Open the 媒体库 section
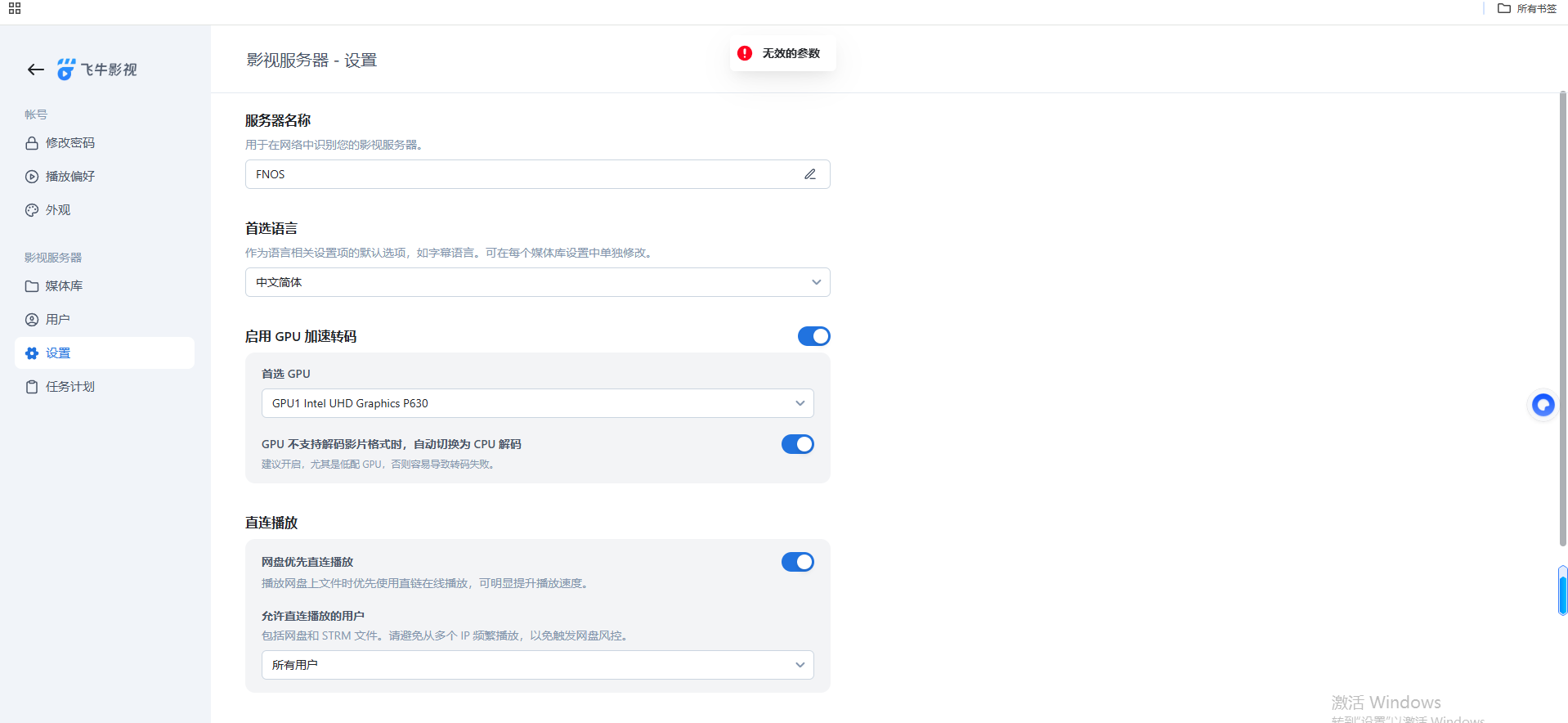The height and width of the screenshot is (723, 1568). [x=105, y=286]
